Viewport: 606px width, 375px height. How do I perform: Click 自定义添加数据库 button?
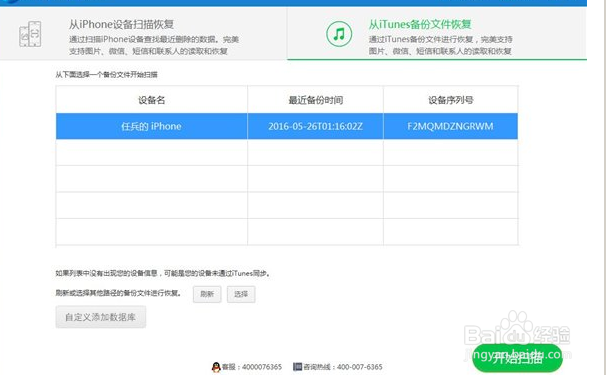coord(100,317)
